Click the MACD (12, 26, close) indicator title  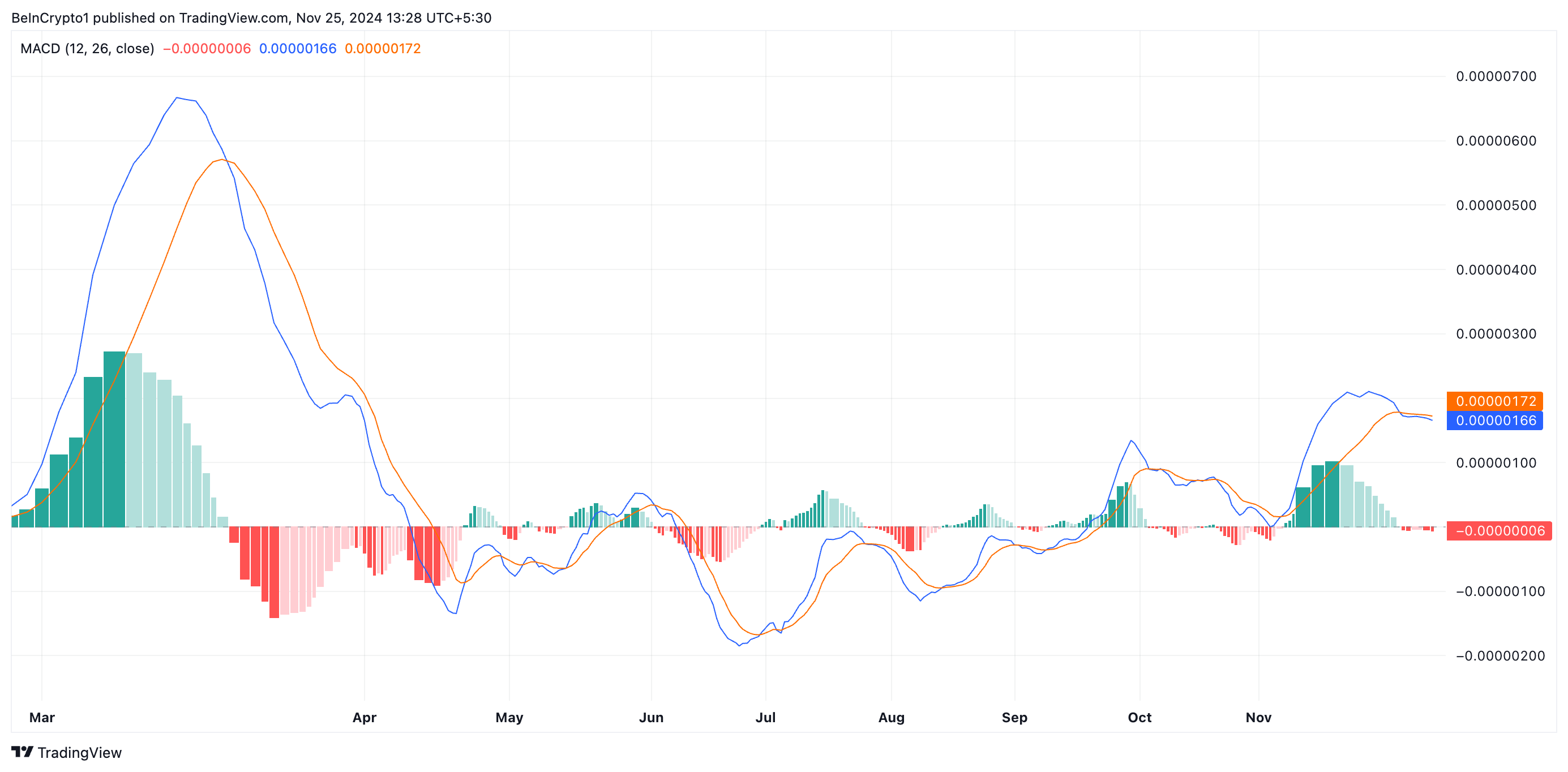click(x=87, y=49)
